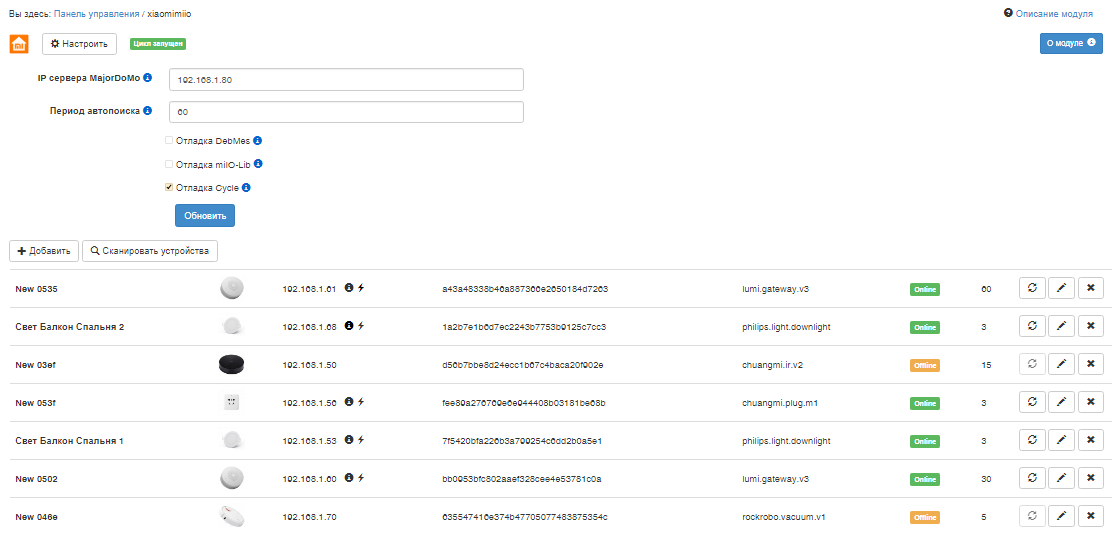Viewport: 1117px width, 548px height.
Task: Edit the New 046e vacuum device
Action: pos(1061,516)
